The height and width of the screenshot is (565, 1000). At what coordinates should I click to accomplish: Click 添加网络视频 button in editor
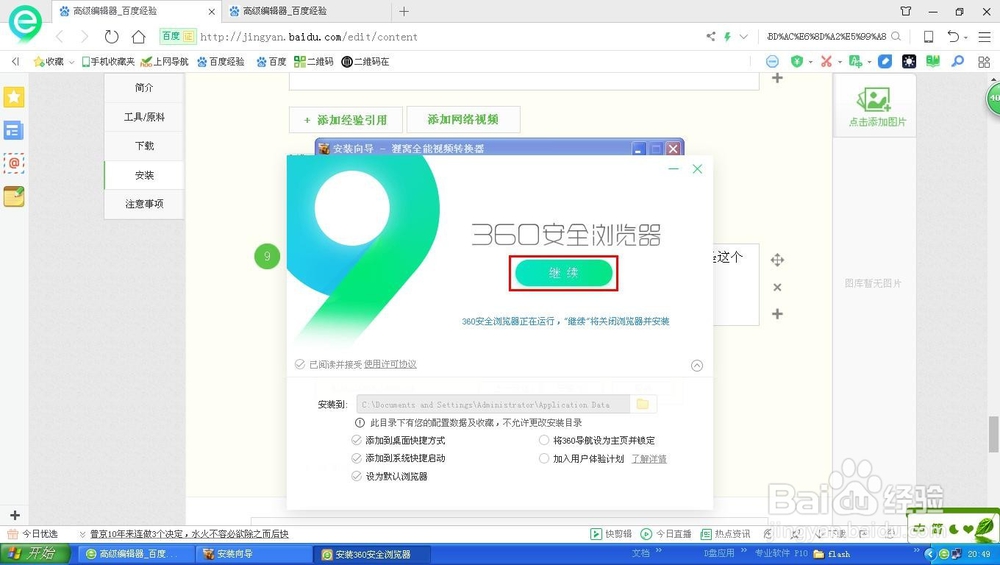pyautogui.click(x=463, y=119)
